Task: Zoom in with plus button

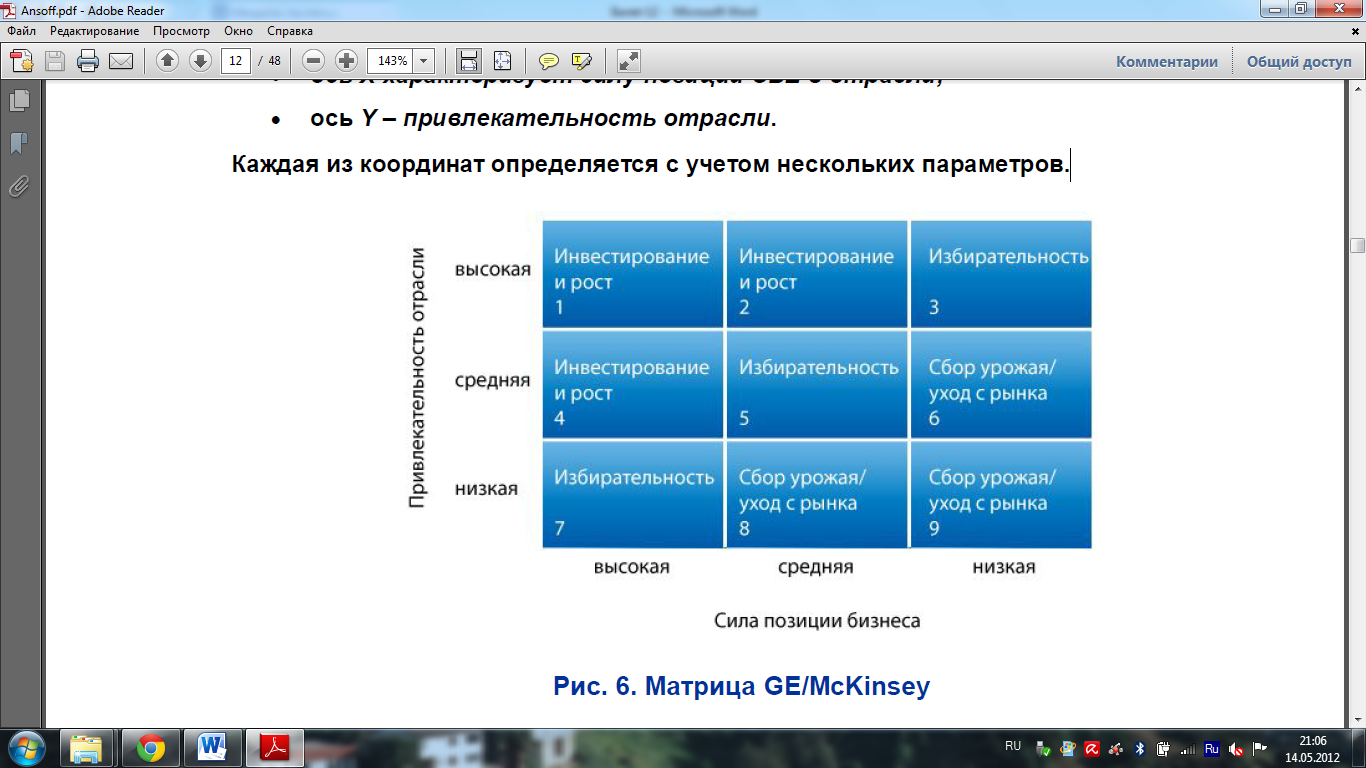Action: click(x=346, y=61)
